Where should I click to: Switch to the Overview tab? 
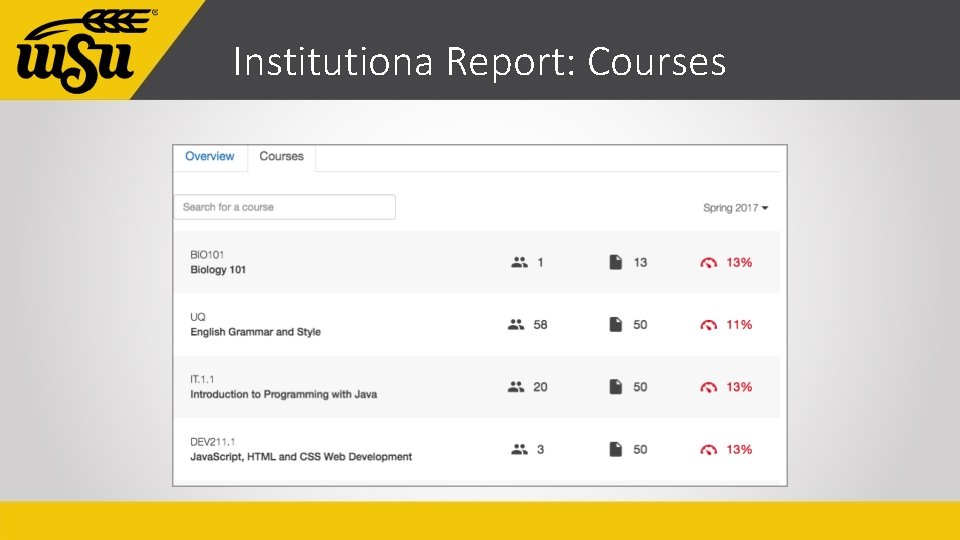210,156
